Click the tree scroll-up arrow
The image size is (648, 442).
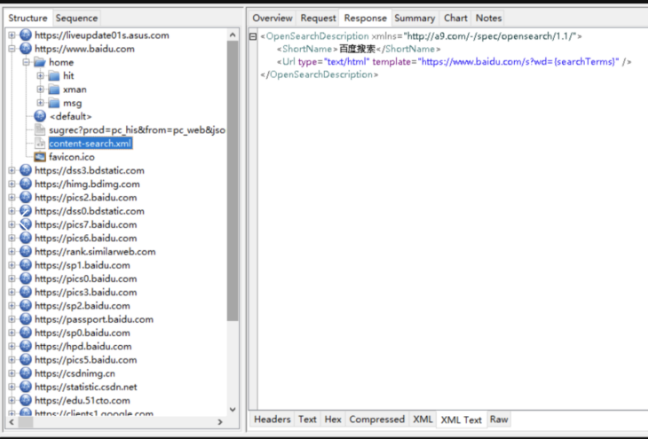pyautogui.click(x=233, y=35)
